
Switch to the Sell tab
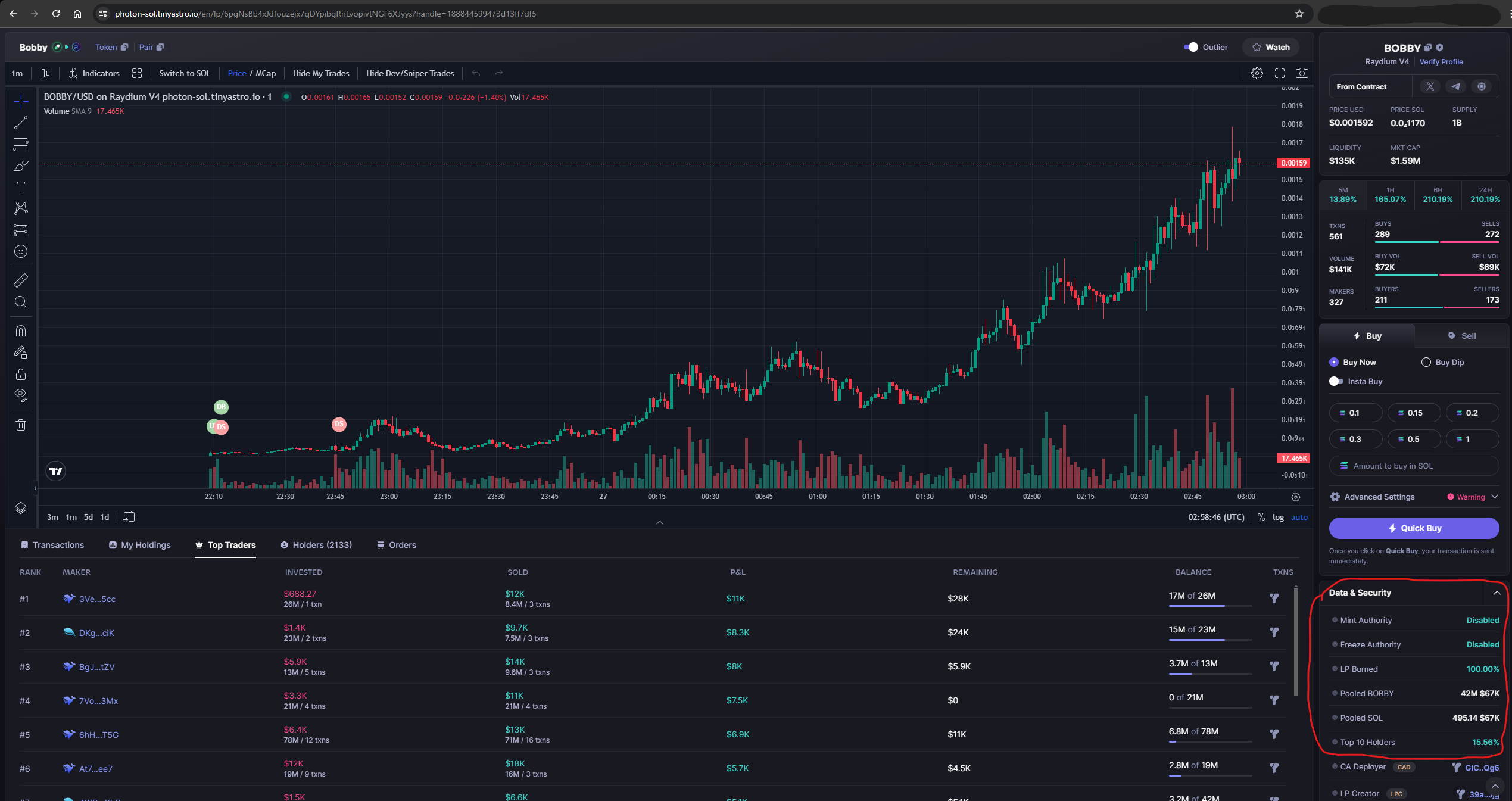pos(1462,336)
